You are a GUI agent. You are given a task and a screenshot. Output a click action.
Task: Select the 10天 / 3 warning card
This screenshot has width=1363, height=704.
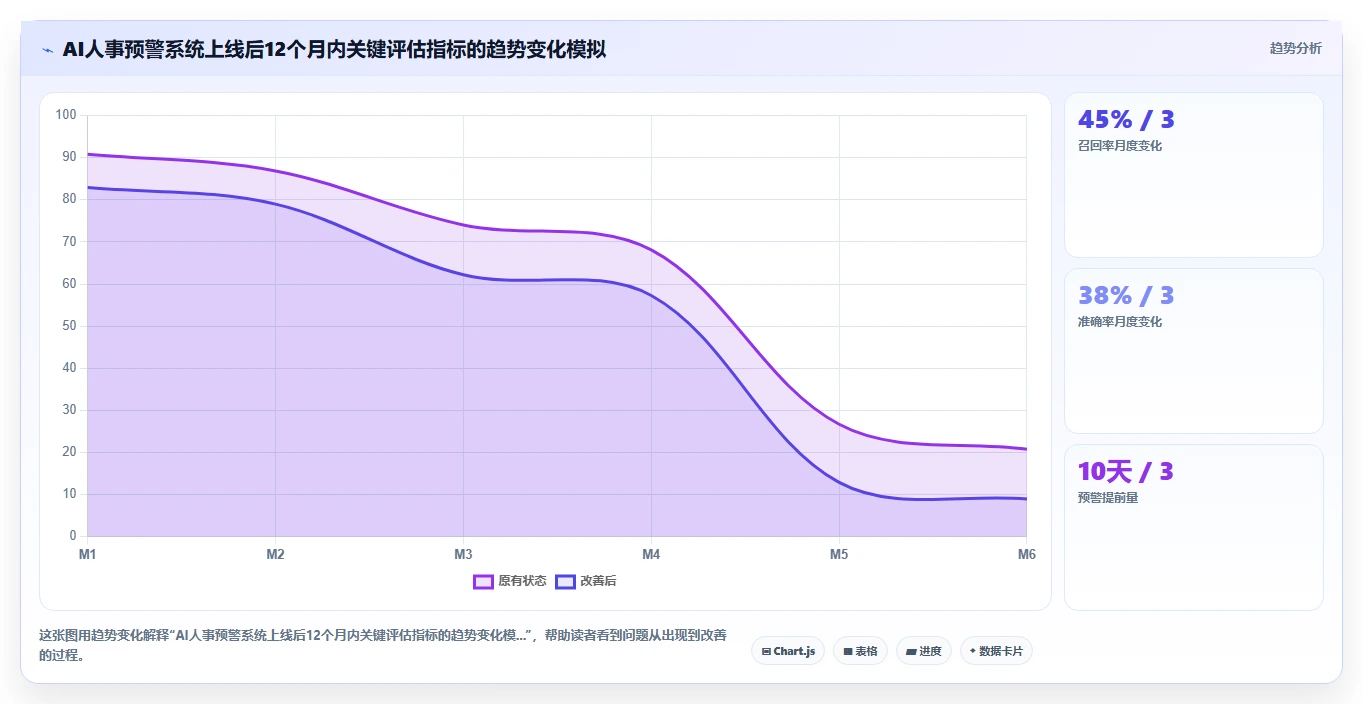[1194, 527]
